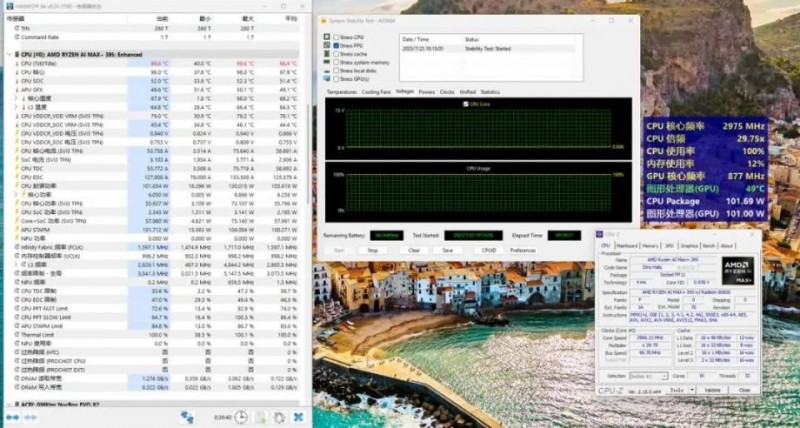The width and height of the screenshot is (800, 428).
Task: Click the HWiNFO expand-columns left arrows icon
Action: click(x=13, y=417)
